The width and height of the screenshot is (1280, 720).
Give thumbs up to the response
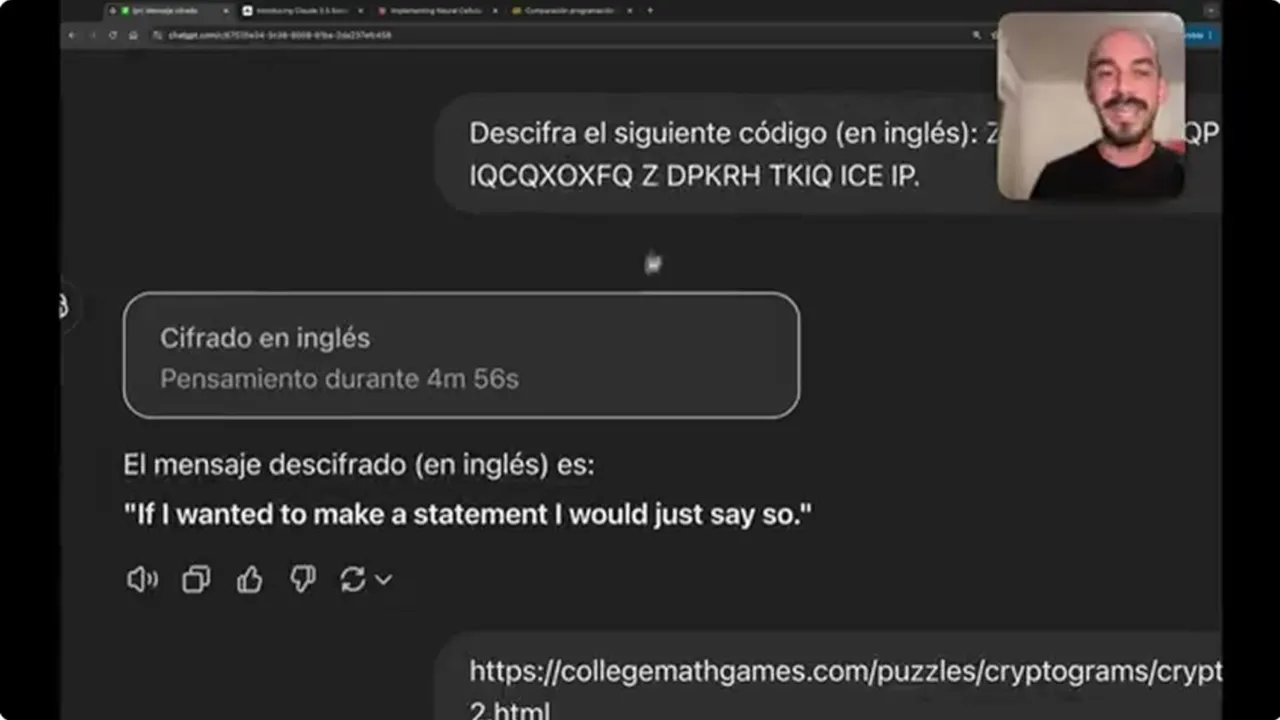(x=249, y=579)
